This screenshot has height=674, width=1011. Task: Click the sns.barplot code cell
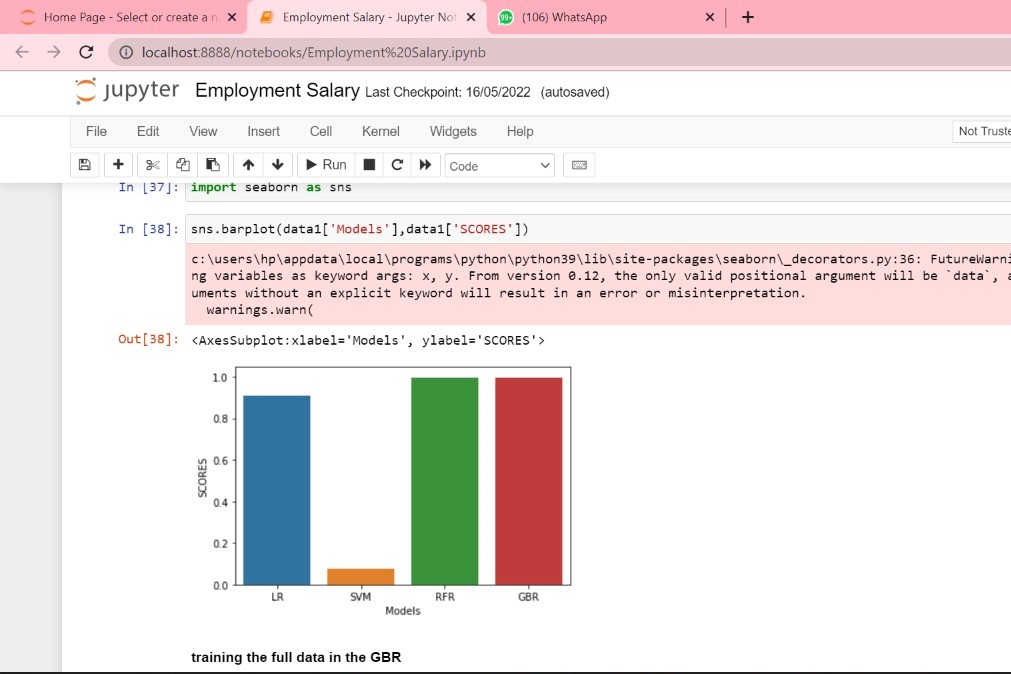click(598, 229)
